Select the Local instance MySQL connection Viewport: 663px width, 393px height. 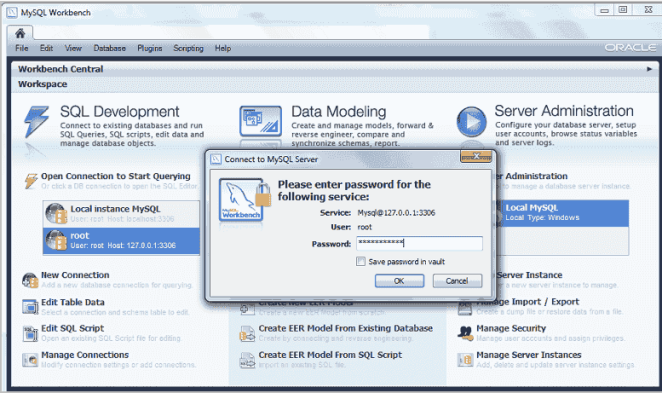click(x=121, y=214)
